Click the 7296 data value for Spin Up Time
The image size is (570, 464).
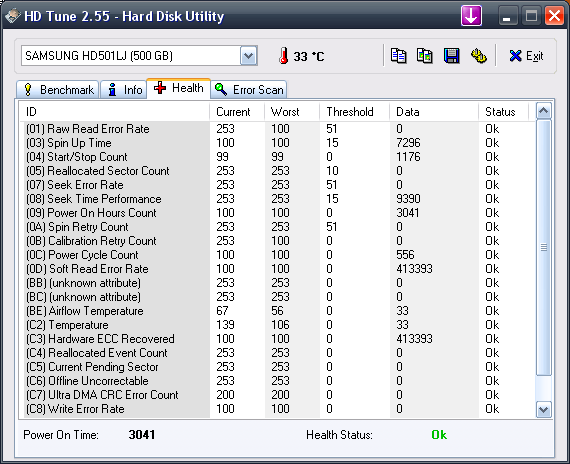pyautogui.click(x=408, y=143)
